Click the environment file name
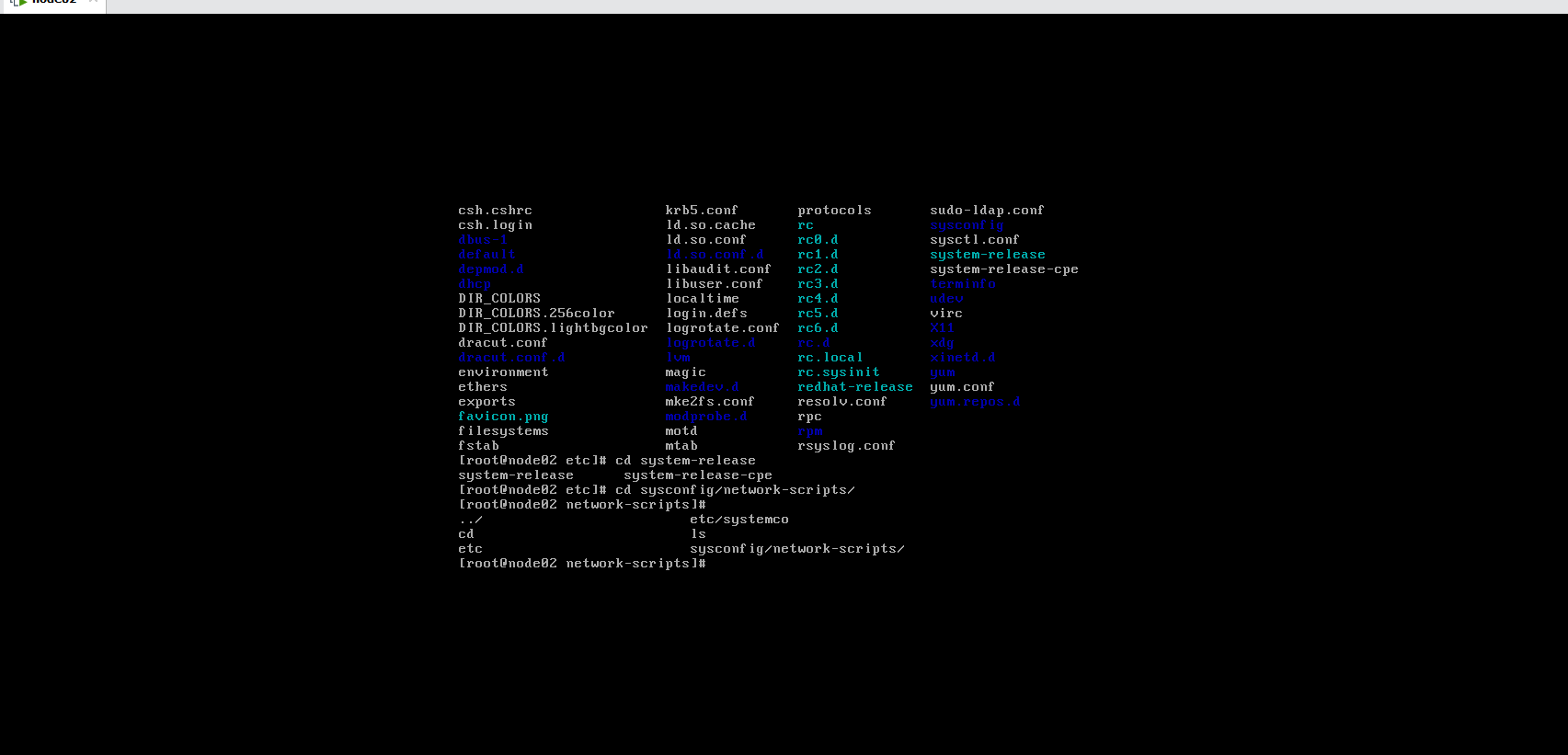The height and width of the screenshot is (755, 1568). [x=503, y=372]
